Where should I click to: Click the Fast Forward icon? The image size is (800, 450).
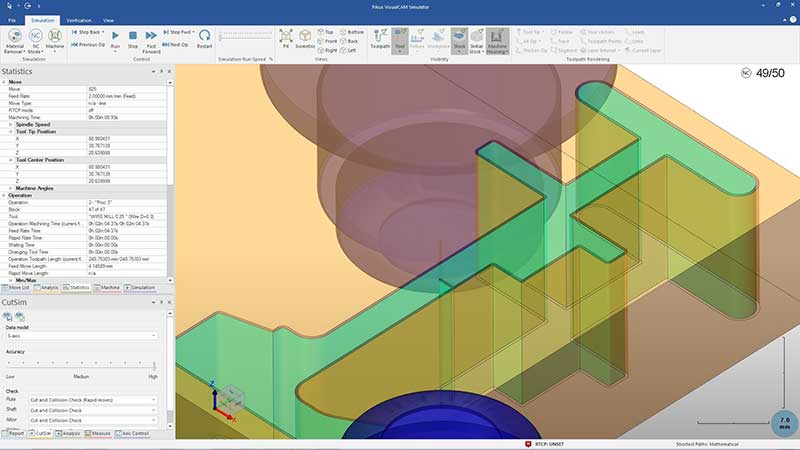[x=150, y=40]
